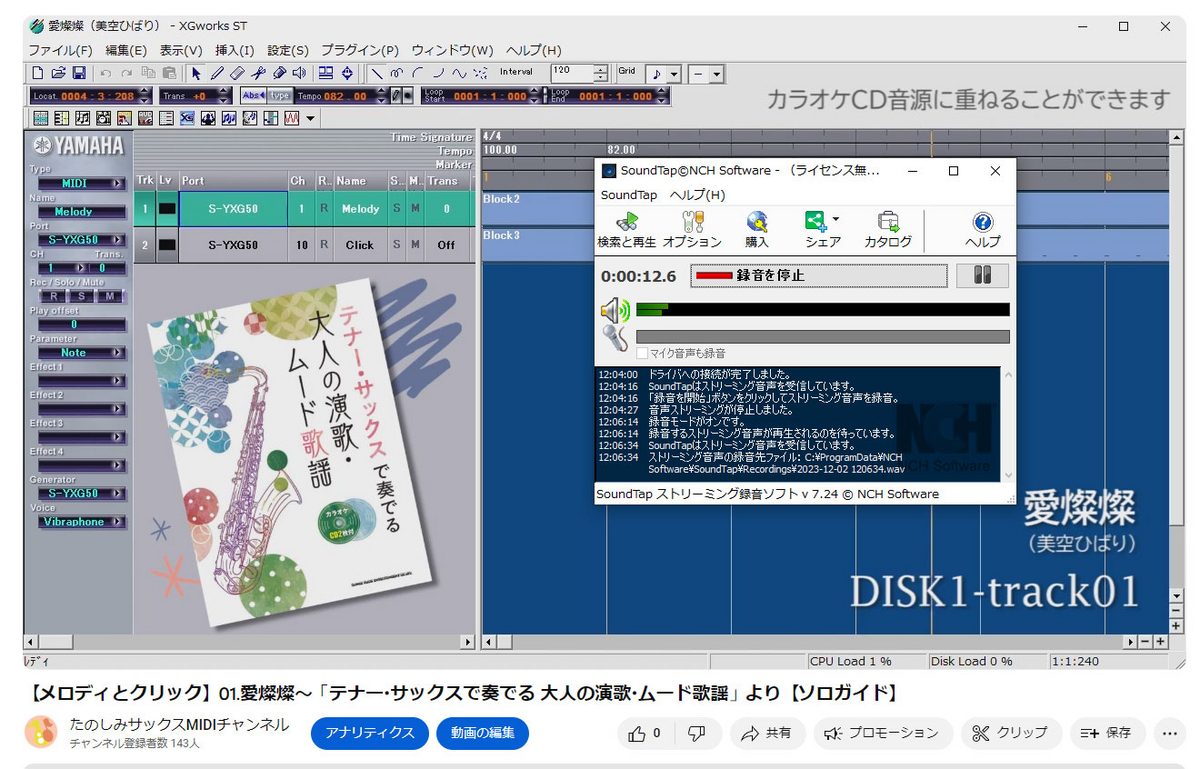Select the scissors cut tool
Viewport: 1200px width, 769px height.
(x=258, y=72)
